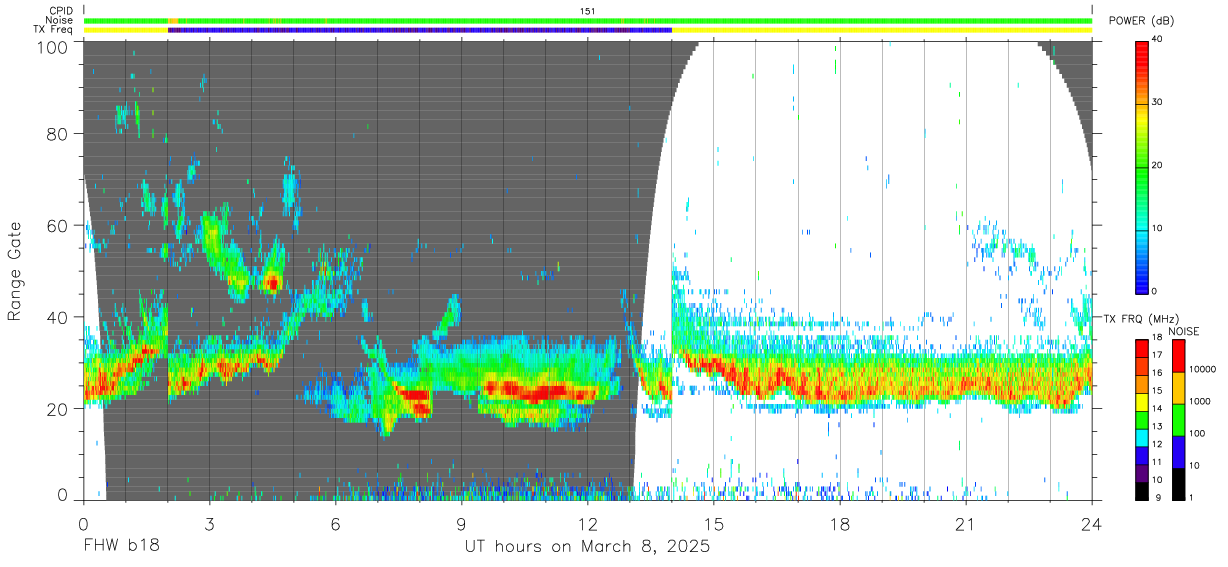Click the 40 tick on the POWER scale
This screenshot has width=1228, height=567.
coord(1159,40)
